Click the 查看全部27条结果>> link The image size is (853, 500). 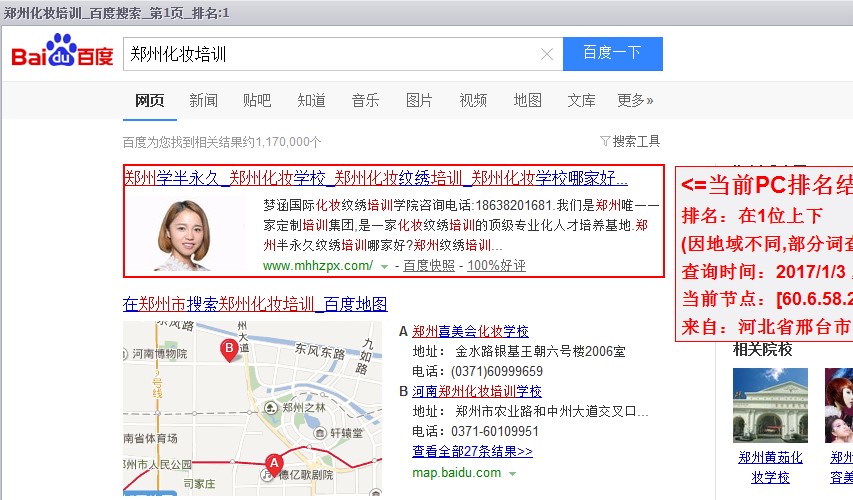click(x=472, y=451)
